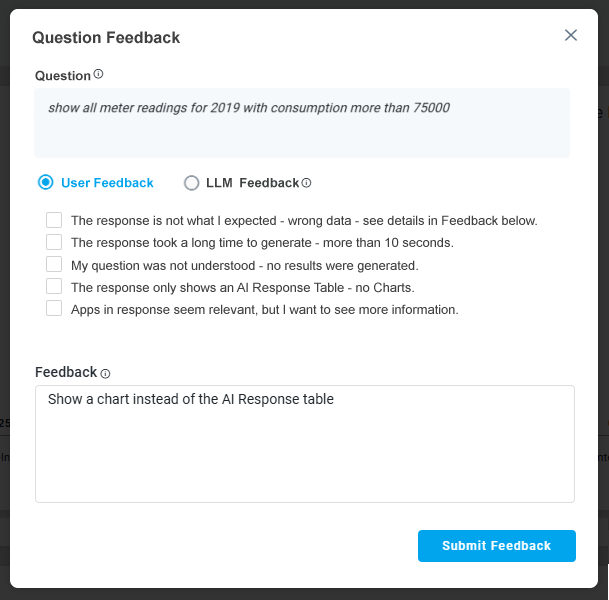This screenshot has height=600, width=609.
Task: Check 'My question was not understood' checkbox
Action: point(54,264)
